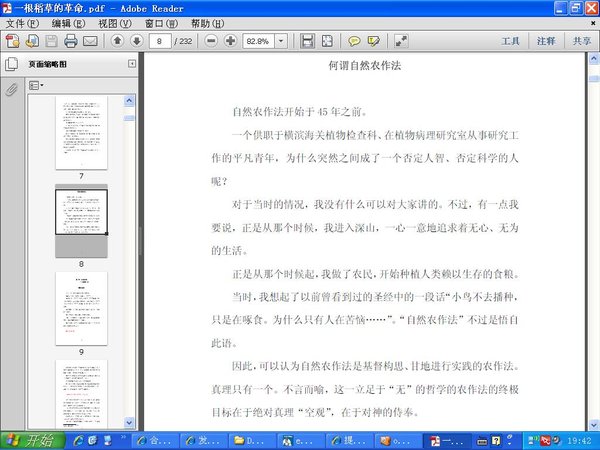Click thumbnail panel scroll down arrow
This screenshot has width=600, height=450.
coord(129,423)
